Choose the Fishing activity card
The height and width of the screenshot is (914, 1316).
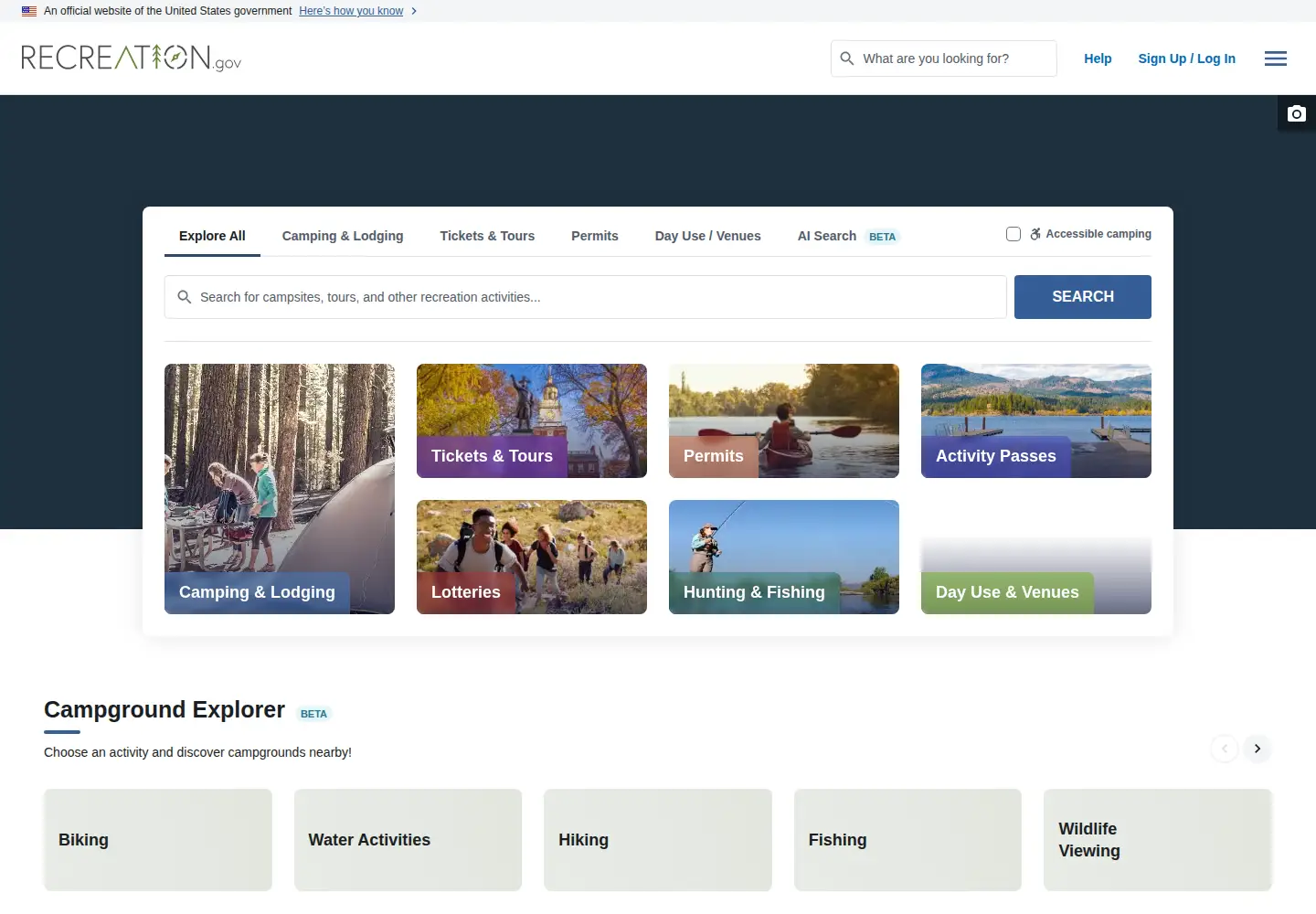tap(907, 840)
